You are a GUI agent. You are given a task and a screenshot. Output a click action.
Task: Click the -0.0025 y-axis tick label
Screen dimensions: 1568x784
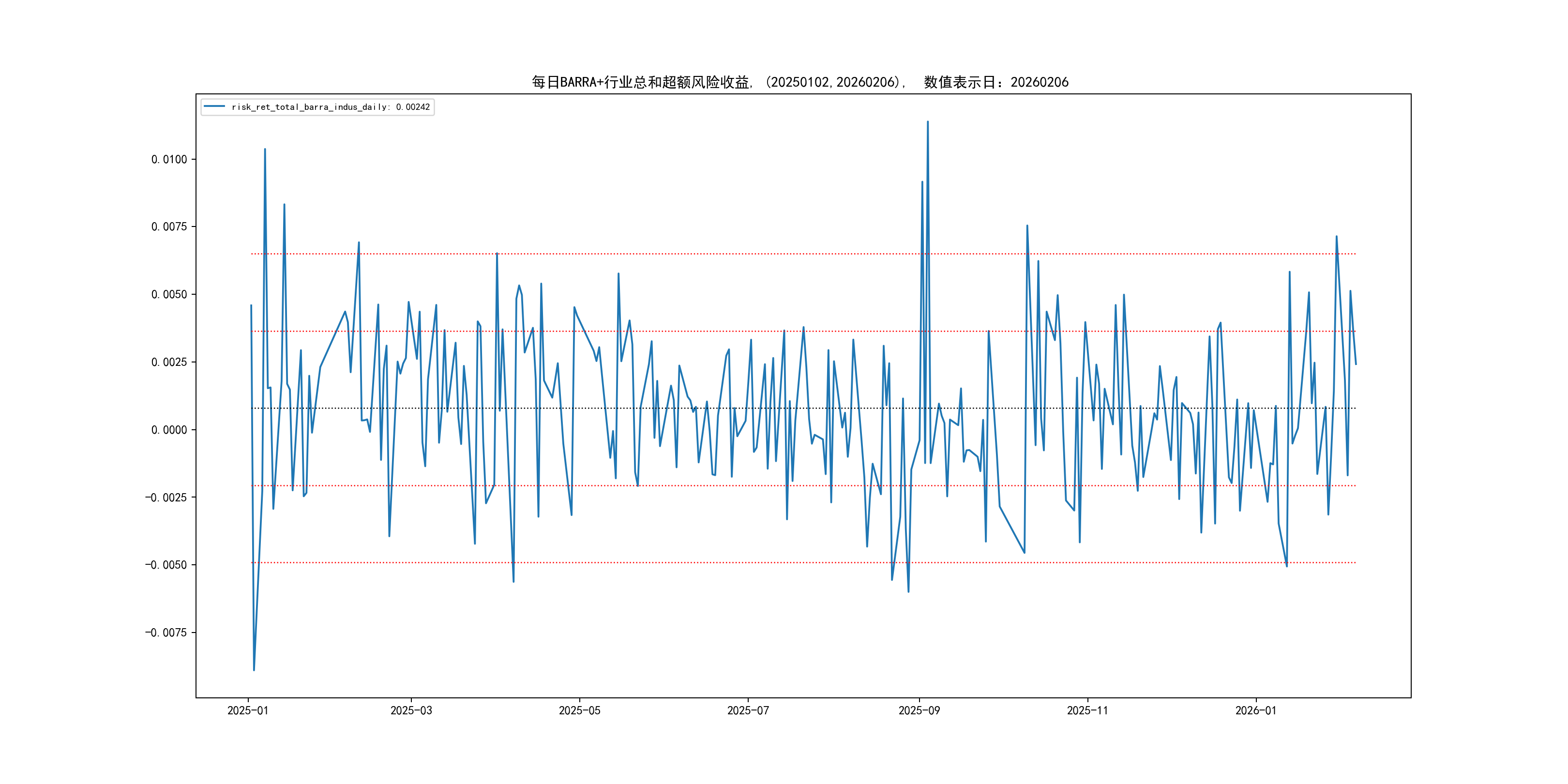[x=166, y=498]
